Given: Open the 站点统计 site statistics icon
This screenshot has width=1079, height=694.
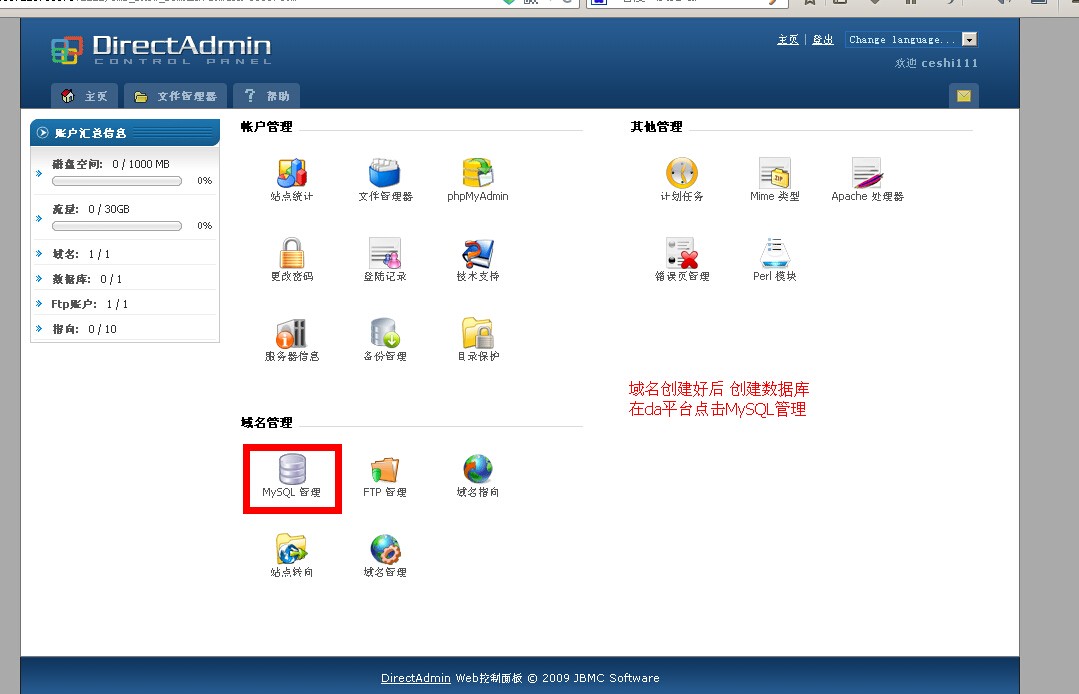Looking at the screenshot, I should 292,173.
